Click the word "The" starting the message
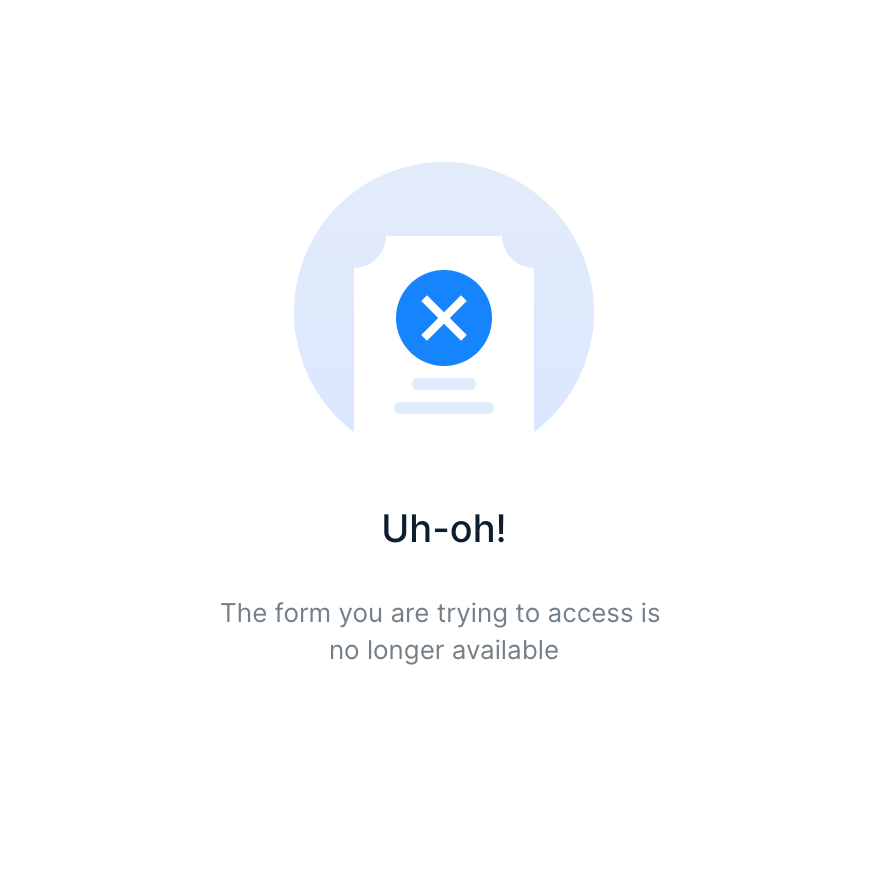This screenshot has width=886, height=884. pos(244,613)
